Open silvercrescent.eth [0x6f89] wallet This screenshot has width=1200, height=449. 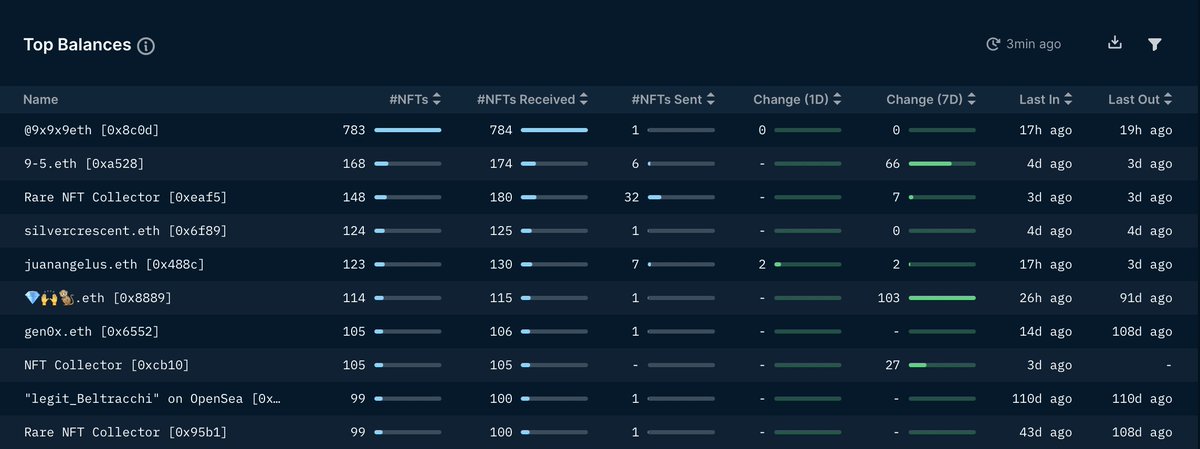coord(125,231)
